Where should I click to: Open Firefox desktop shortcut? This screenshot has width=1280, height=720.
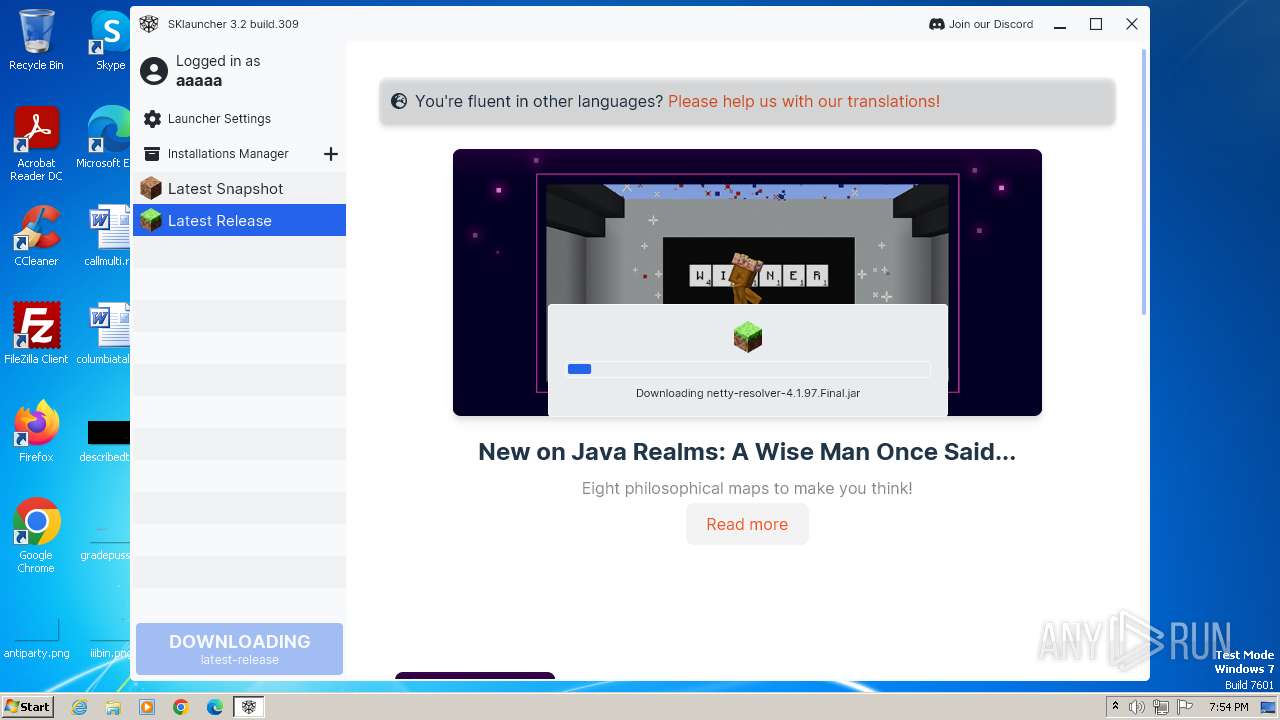pyautogui.click(x=36, y=431)
